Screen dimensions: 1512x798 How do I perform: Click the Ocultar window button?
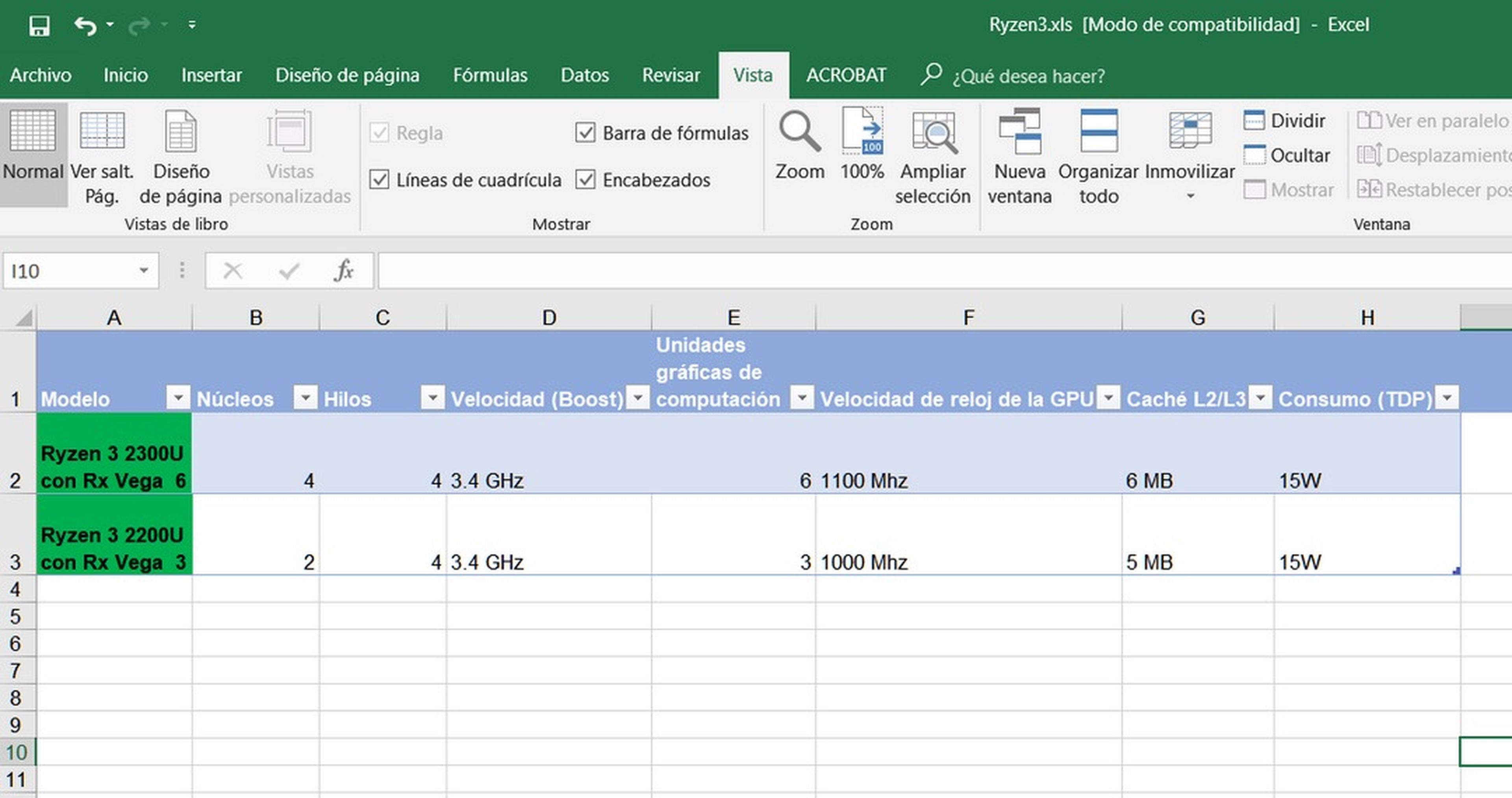tap(1287, 156)
